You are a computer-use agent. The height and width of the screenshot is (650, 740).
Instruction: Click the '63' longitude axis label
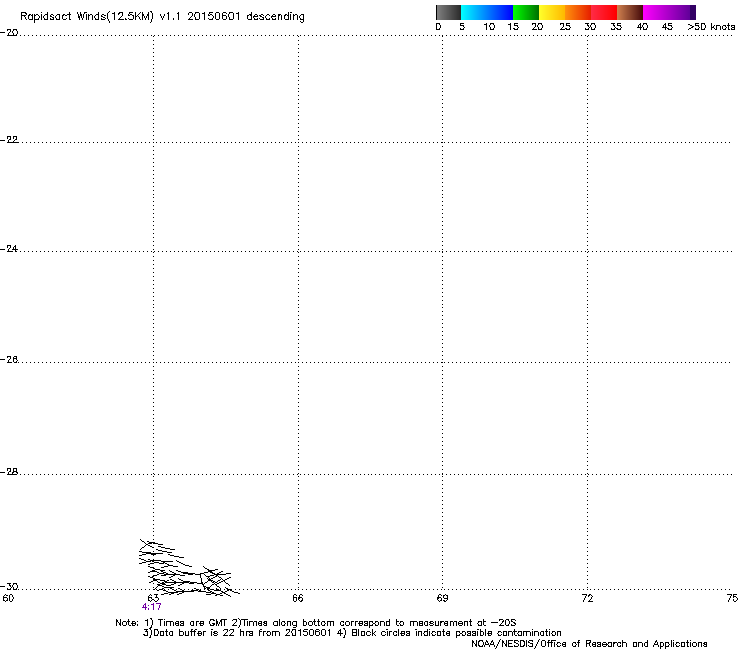click(x=153, y=598)
